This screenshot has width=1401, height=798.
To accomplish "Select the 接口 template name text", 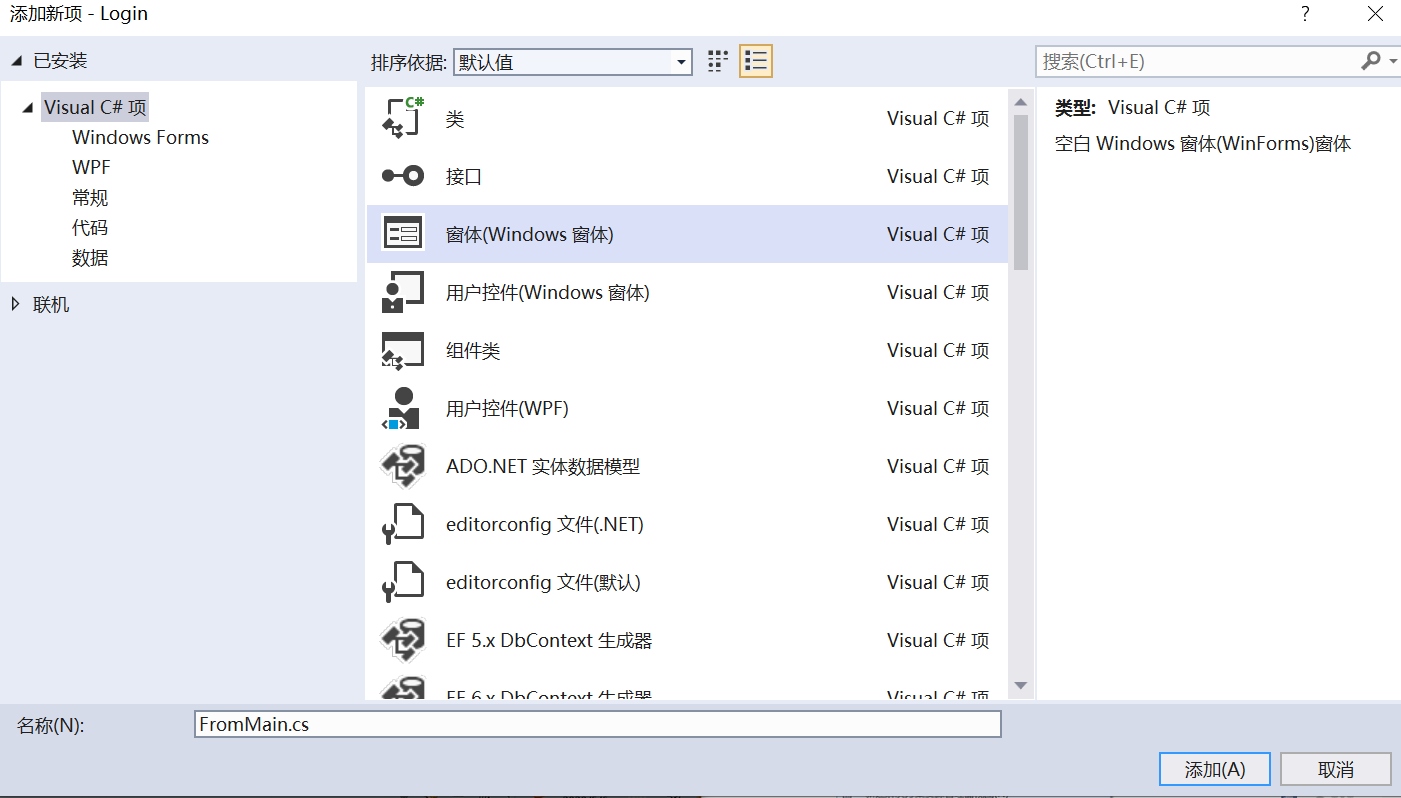I will click(x=464, y=177).
